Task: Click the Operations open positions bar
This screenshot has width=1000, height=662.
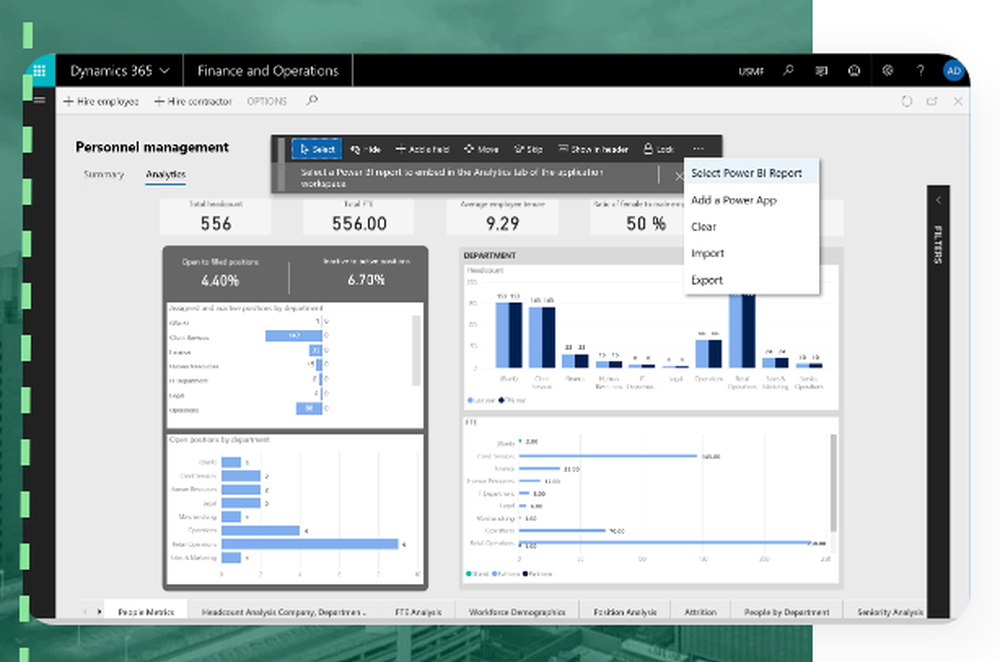Action: 260,531
